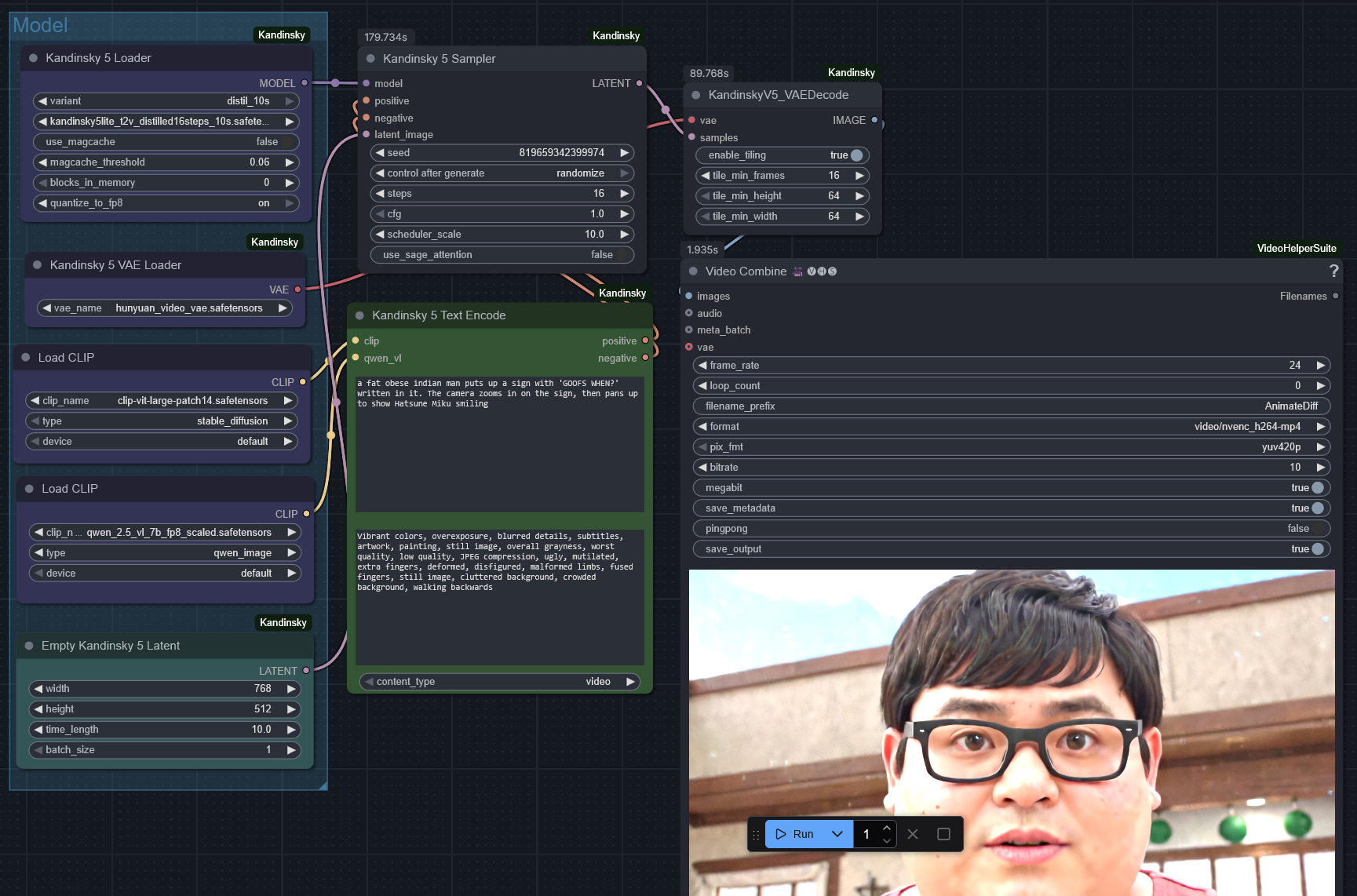Click the MODEL output socket on Loader
The image size is (1357, 896).
pos(305,83)
